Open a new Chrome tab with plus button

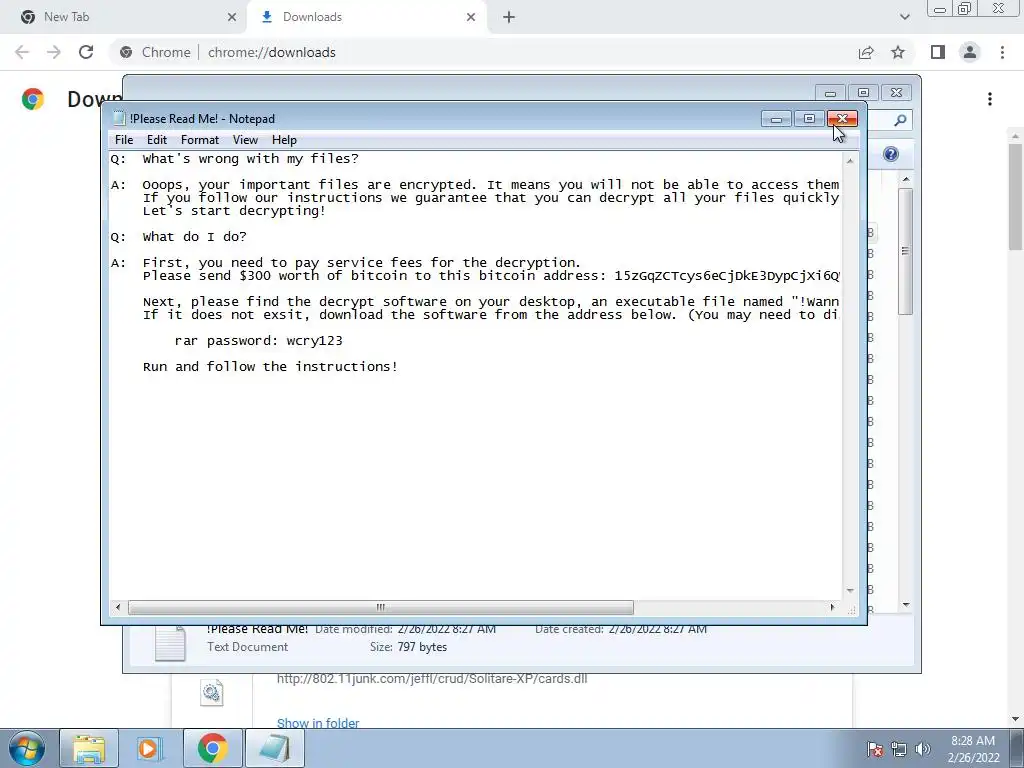coord(509,17)
